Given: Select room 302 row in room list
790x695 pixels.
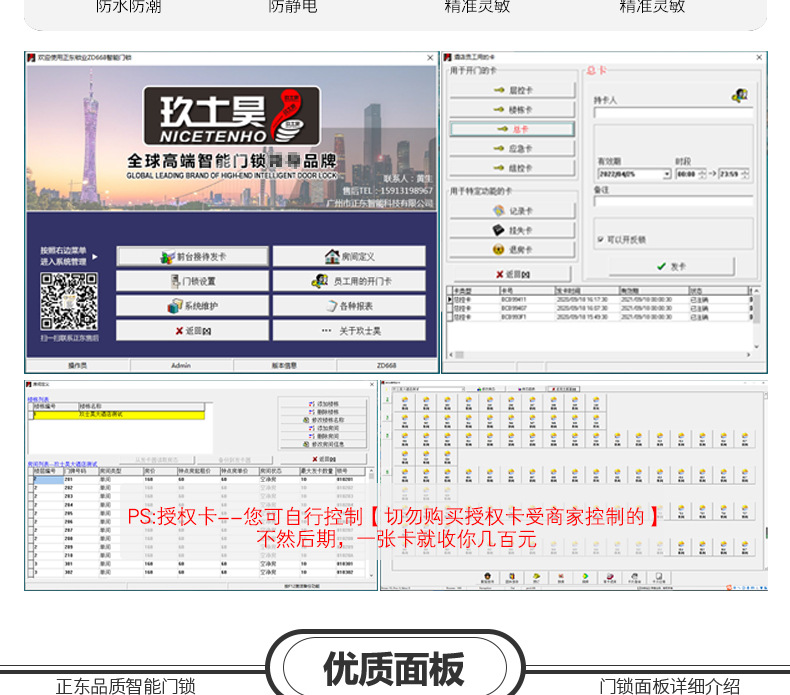Looking at the screenshot, I should tap(198, 573).
